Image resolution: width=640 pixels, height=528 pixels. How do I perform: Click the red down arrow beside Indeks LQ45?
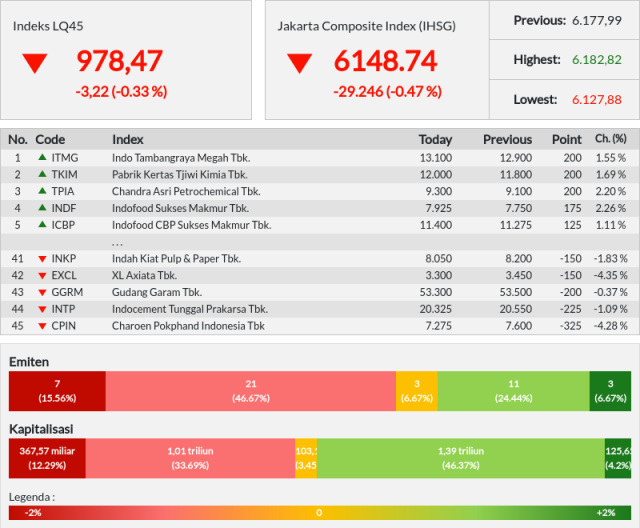(35, 63)
